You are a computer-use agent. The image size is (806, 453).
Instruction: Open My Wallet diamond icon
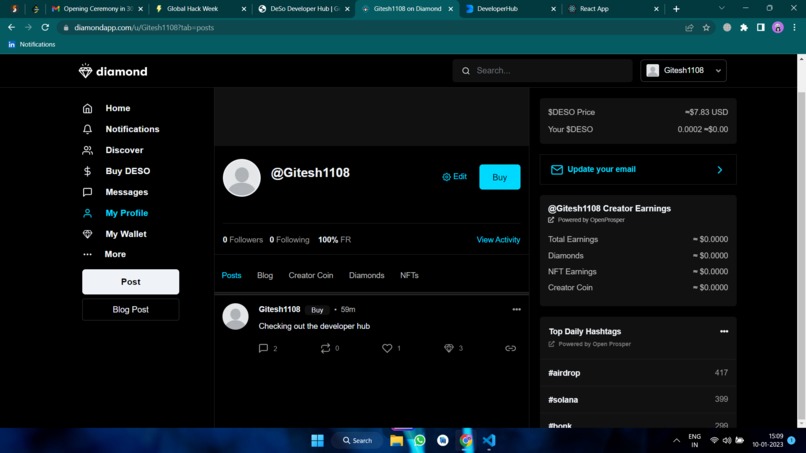87,234
